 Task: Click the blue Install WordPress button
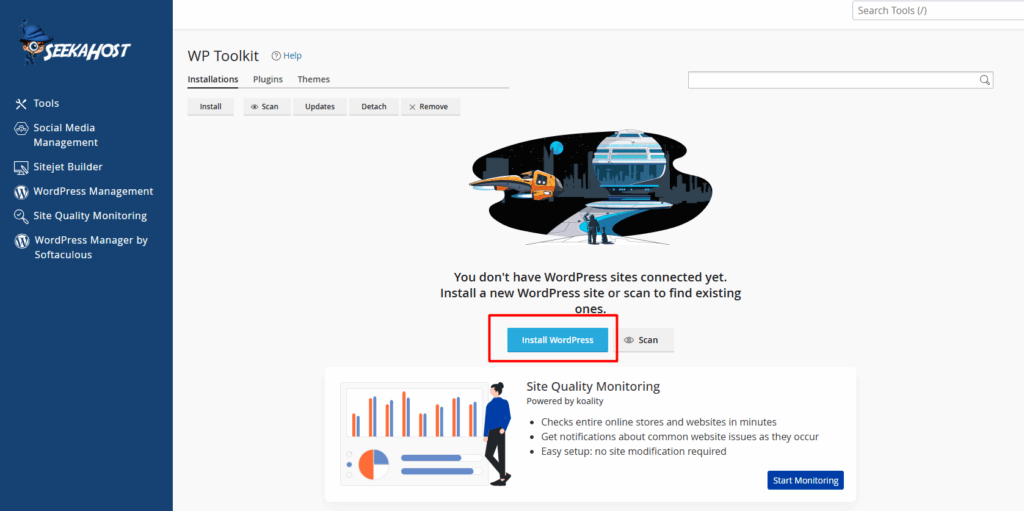pos(557,340)
